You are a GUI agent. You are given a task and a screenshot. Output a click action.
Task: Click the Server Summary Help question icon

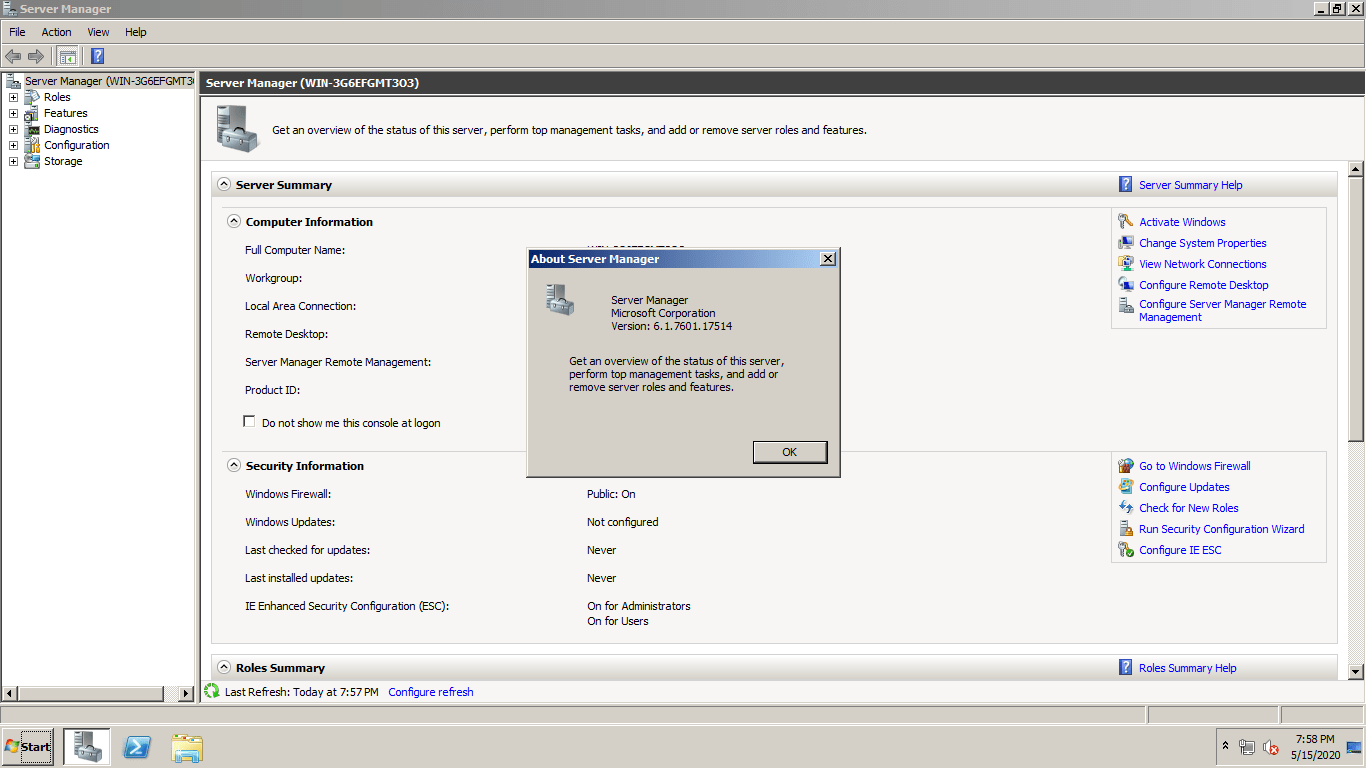(x=1126, y=184)
